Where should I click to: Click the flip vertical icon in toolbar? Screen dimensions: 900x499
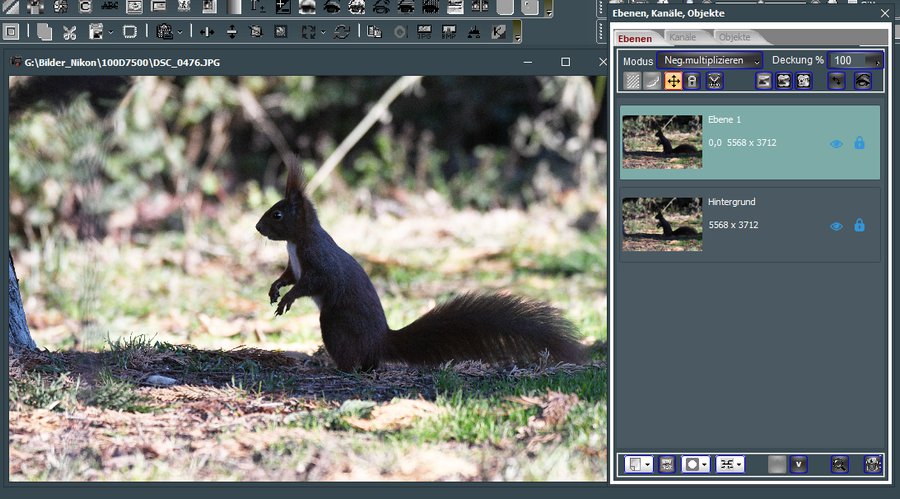232,32
